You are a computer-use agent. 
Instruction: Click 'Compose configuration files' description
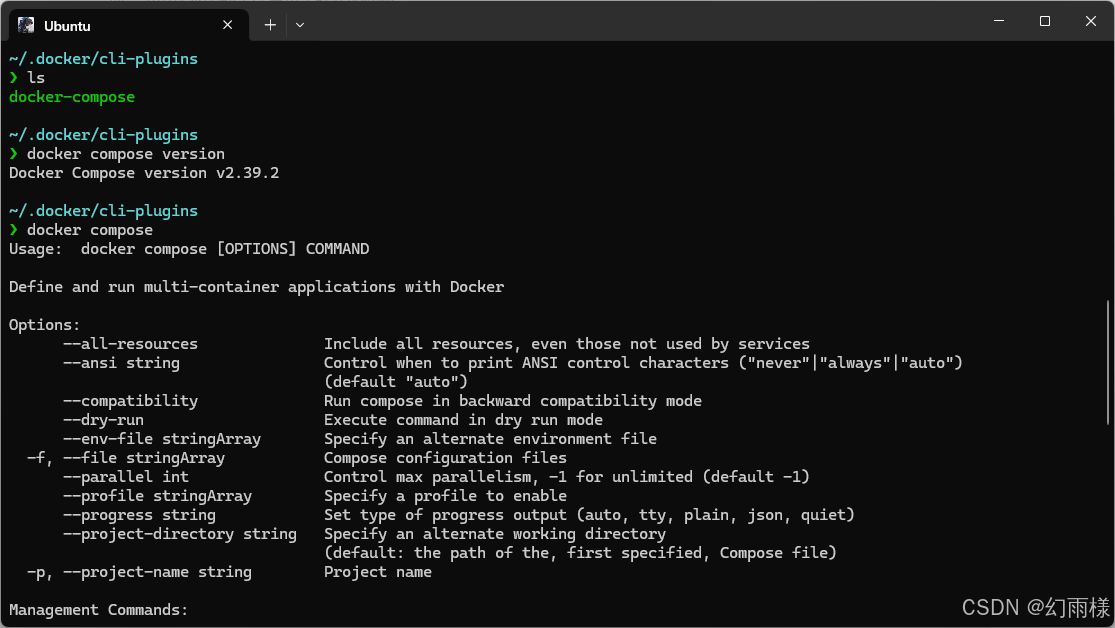446,458
